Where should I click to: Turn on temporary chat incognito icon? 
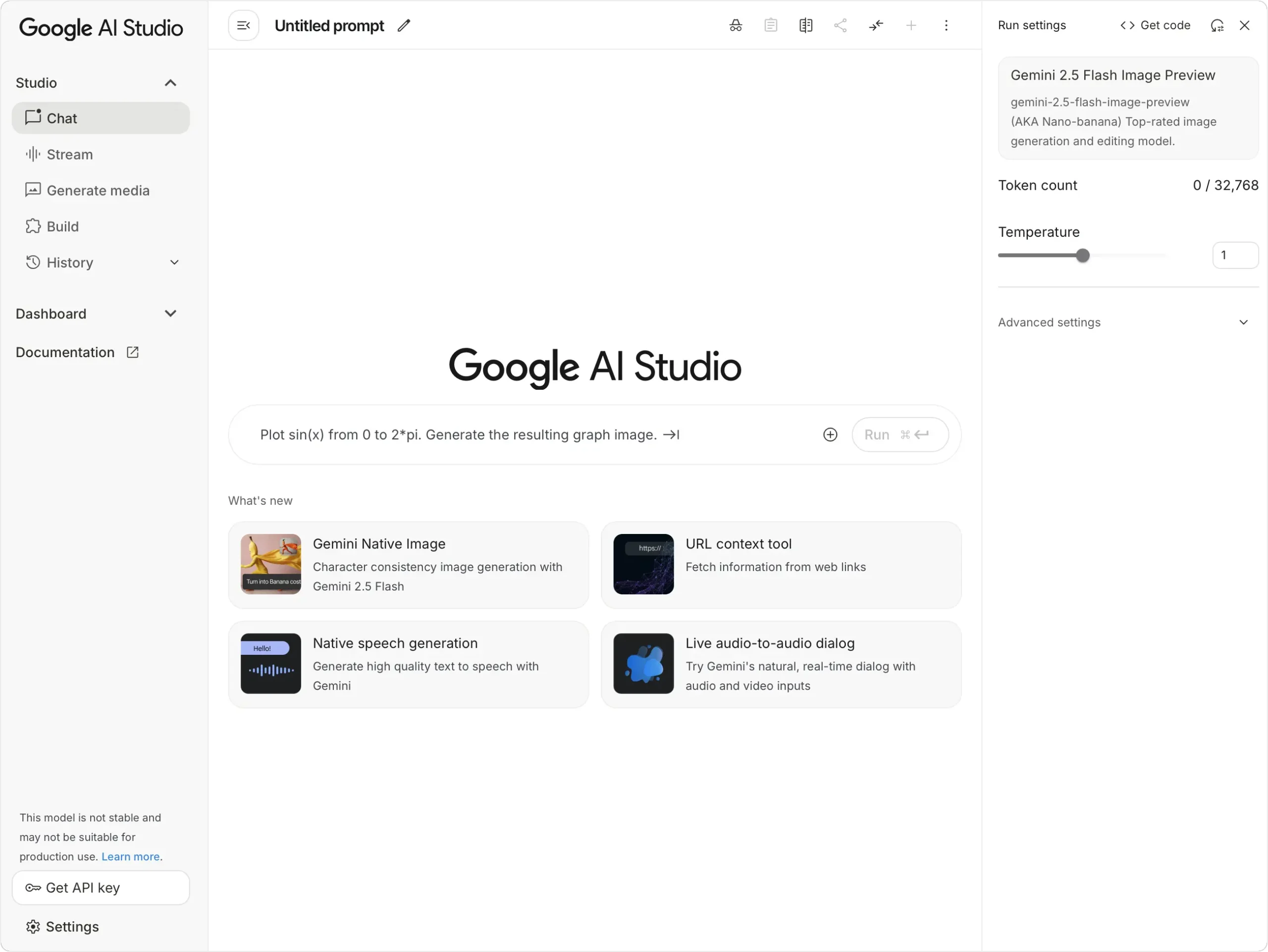pyautogui.click(x=736, y=26)
